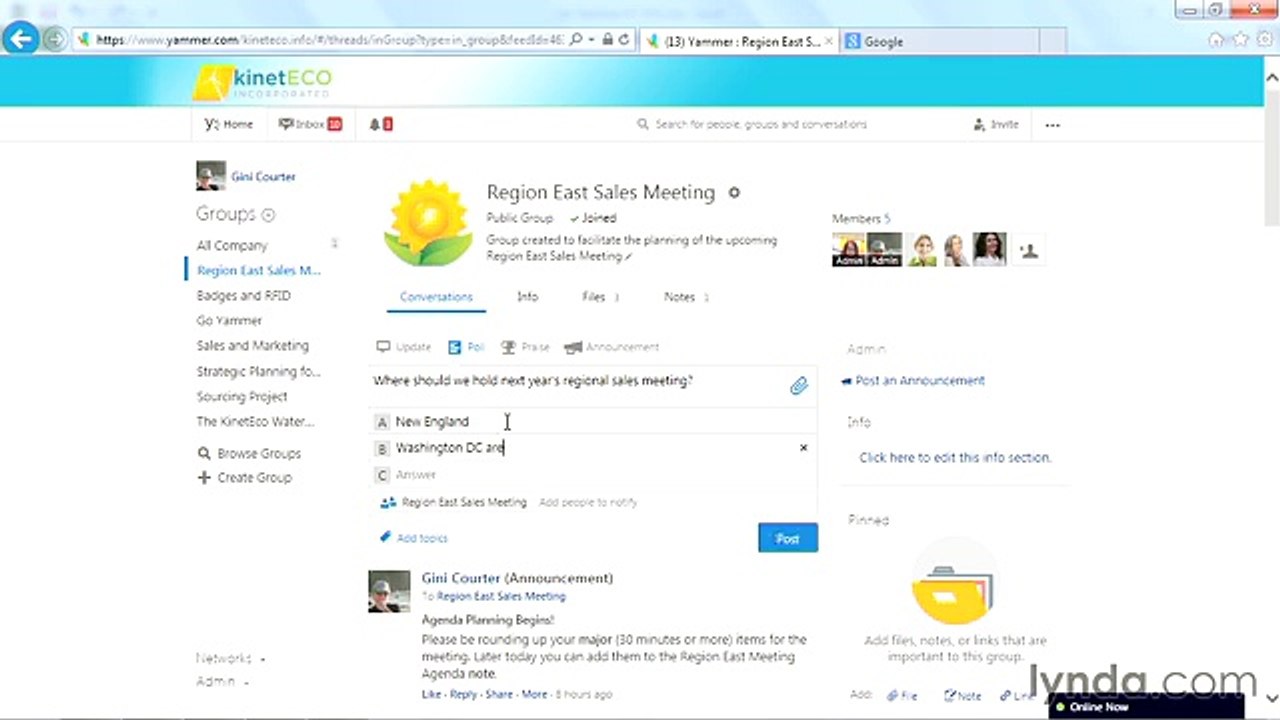The image size is (1280, 720).
Task: Refresh the page from the address bar
Action: [x=624, y=41]
